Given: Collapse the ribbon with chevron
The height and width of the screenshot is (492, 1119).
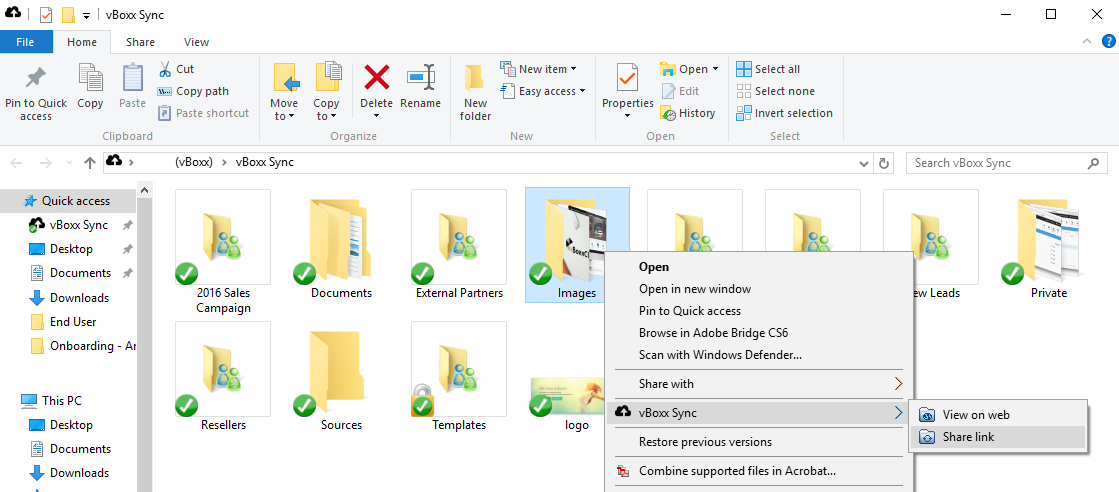Looking at the screenshot, I should 1087,41.
